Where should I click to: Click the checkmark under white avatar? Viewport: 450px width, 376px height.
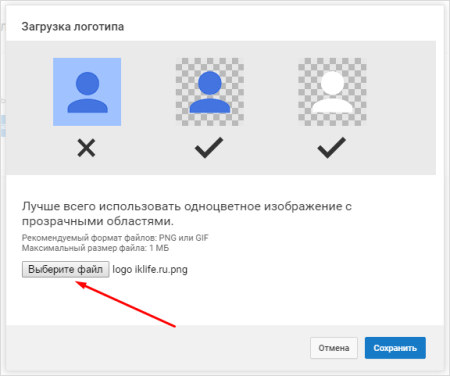pyautogui.click(x=332, y=148)
